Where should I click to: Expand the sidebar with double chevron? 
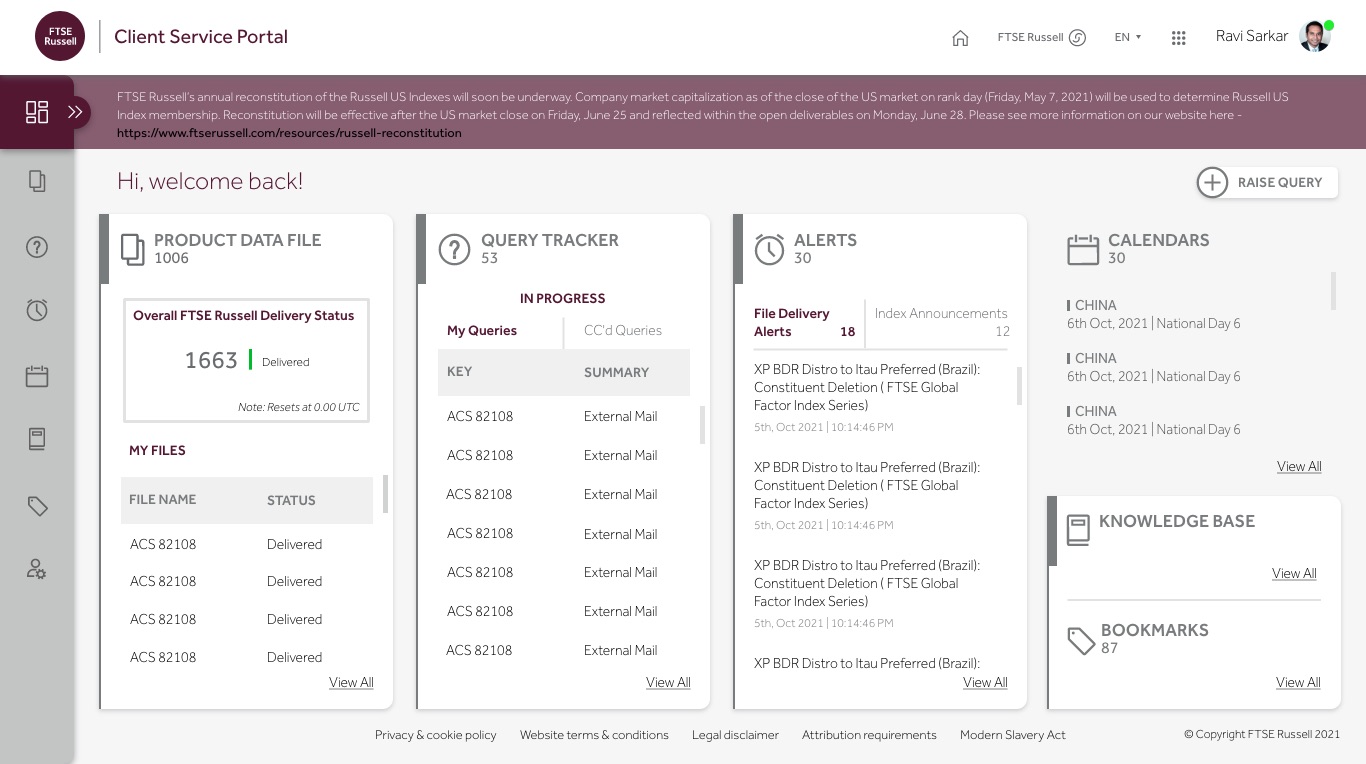coord(75,112)
